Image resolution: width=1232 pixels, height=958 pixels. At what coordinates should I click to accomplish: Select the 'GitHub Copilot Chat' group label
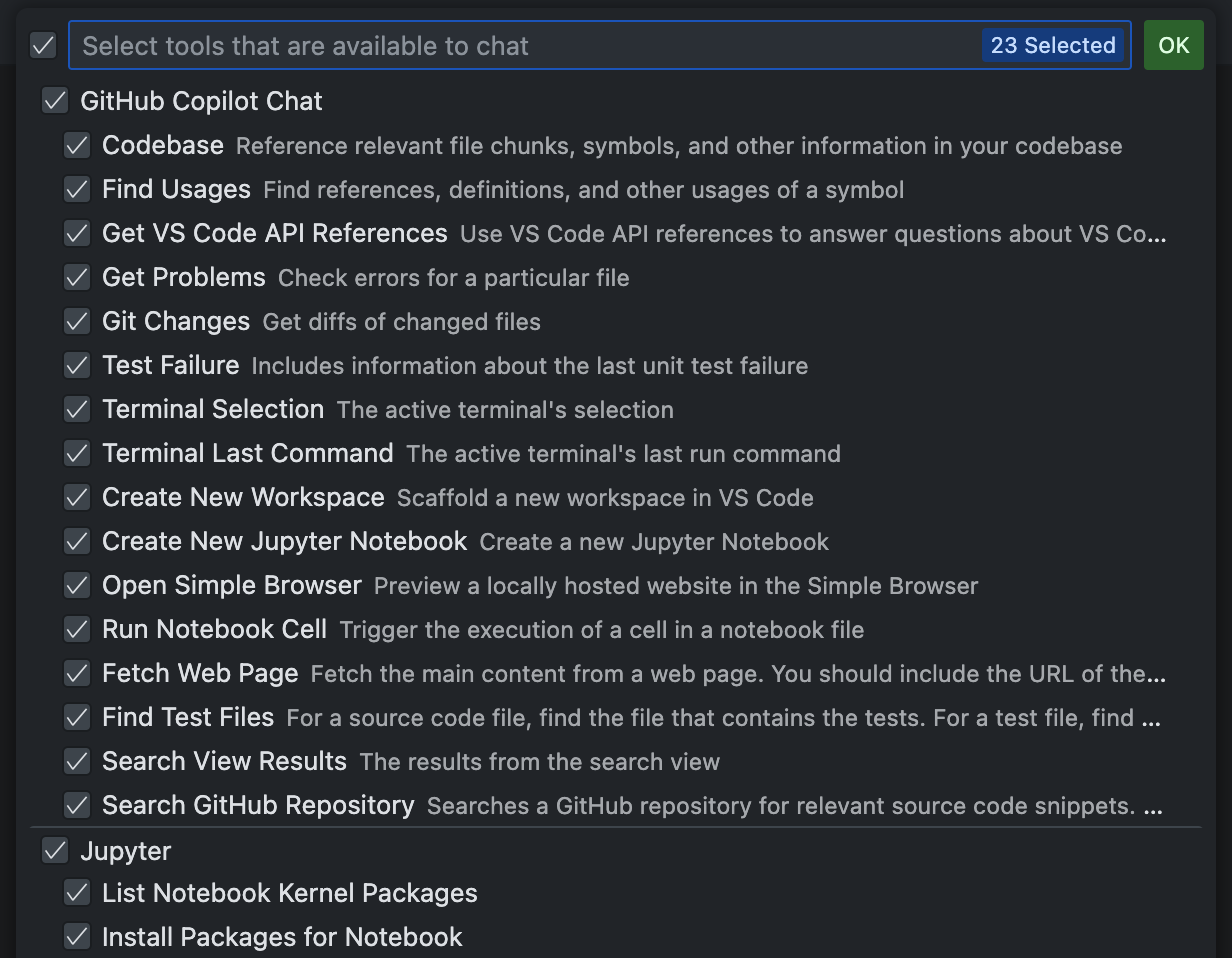(201, 101)
